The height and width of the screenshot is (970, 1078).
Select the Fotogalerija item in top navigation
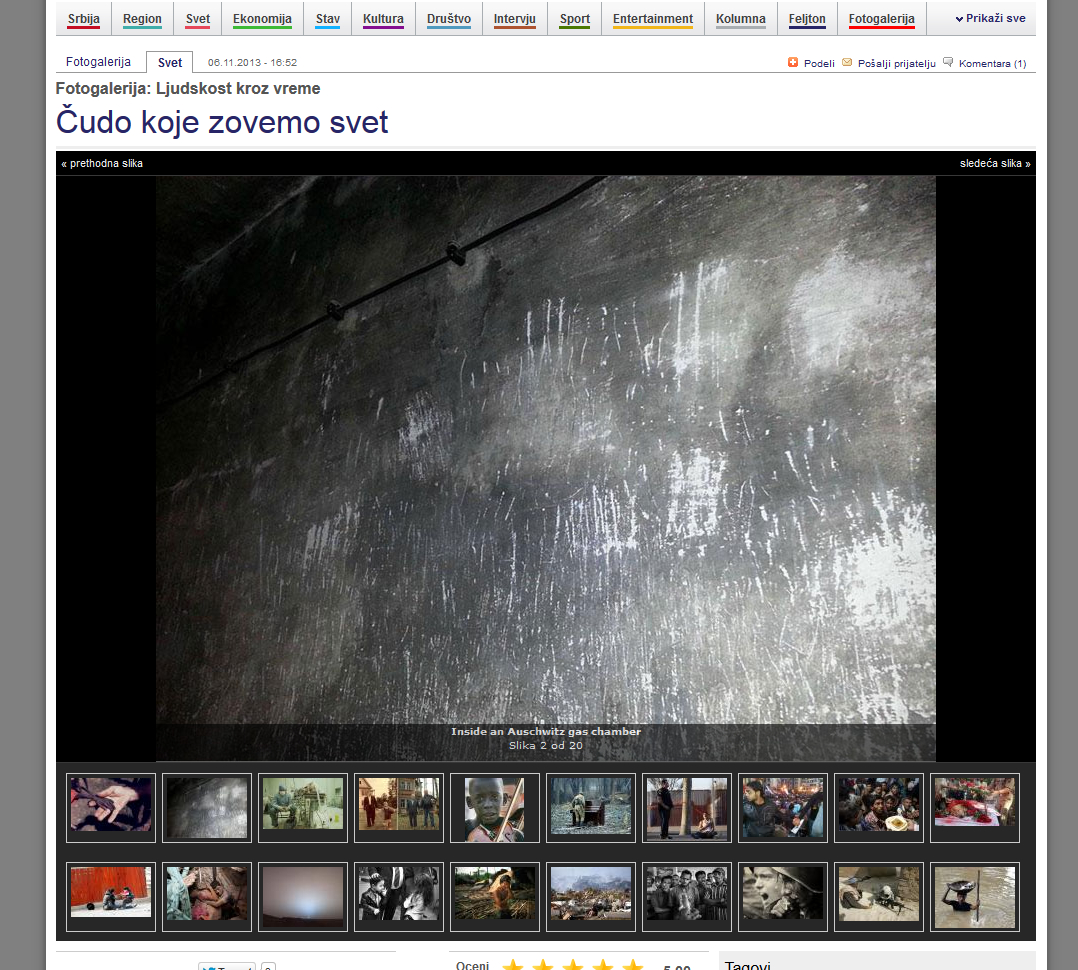click(x=881, y=19)
